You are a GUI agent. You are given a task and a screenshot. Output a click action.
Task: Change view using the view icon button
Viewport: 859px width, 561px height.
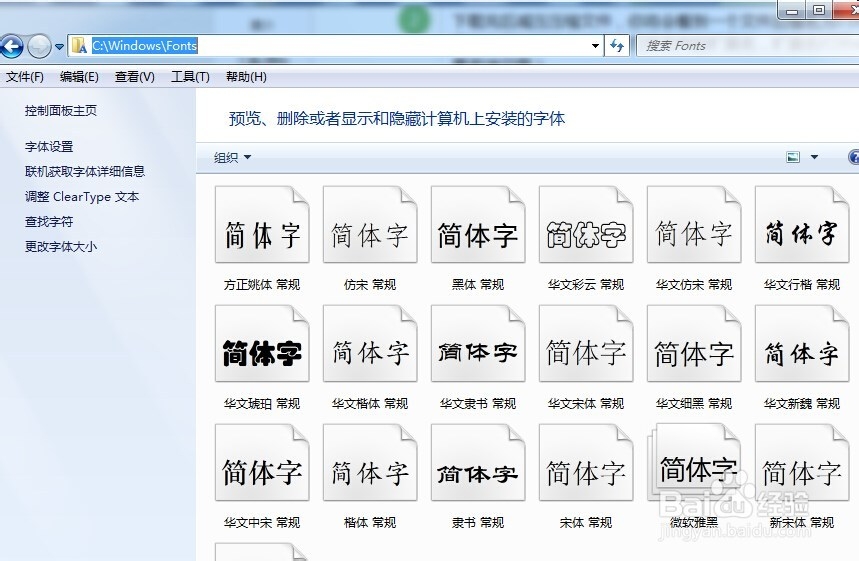click(x=793, y=157)
